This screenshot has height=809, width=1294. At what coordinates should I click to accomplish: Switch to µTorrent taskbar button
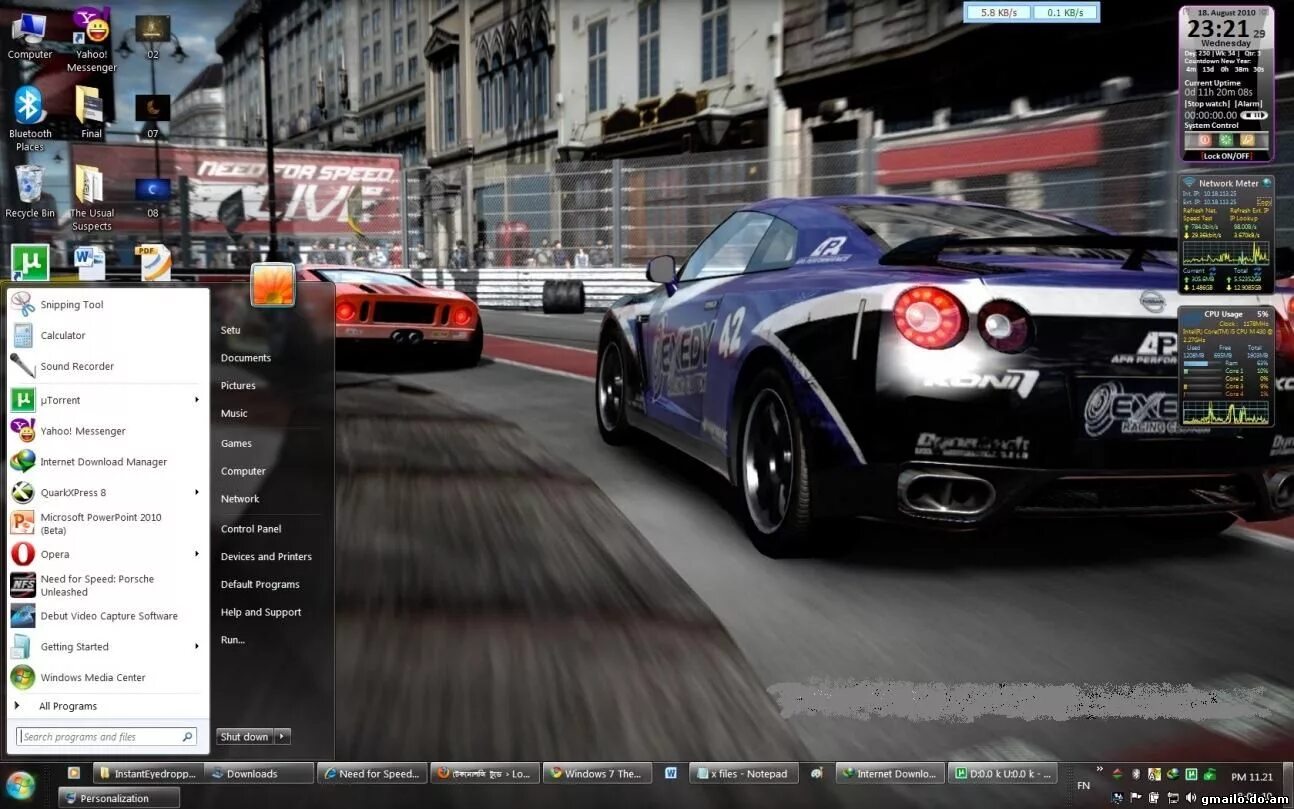(x=1002, y=773)
